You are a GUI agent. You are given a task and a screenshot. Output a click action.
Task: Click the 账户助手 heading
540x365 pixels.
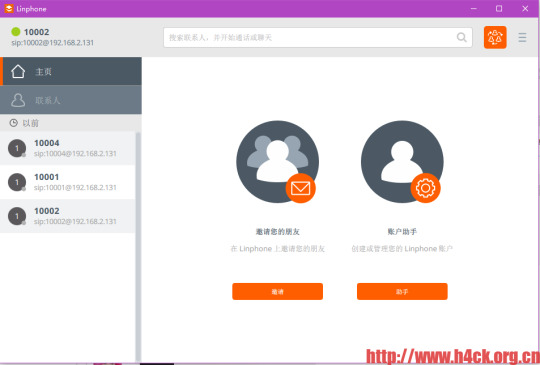[x=402, y=232]
